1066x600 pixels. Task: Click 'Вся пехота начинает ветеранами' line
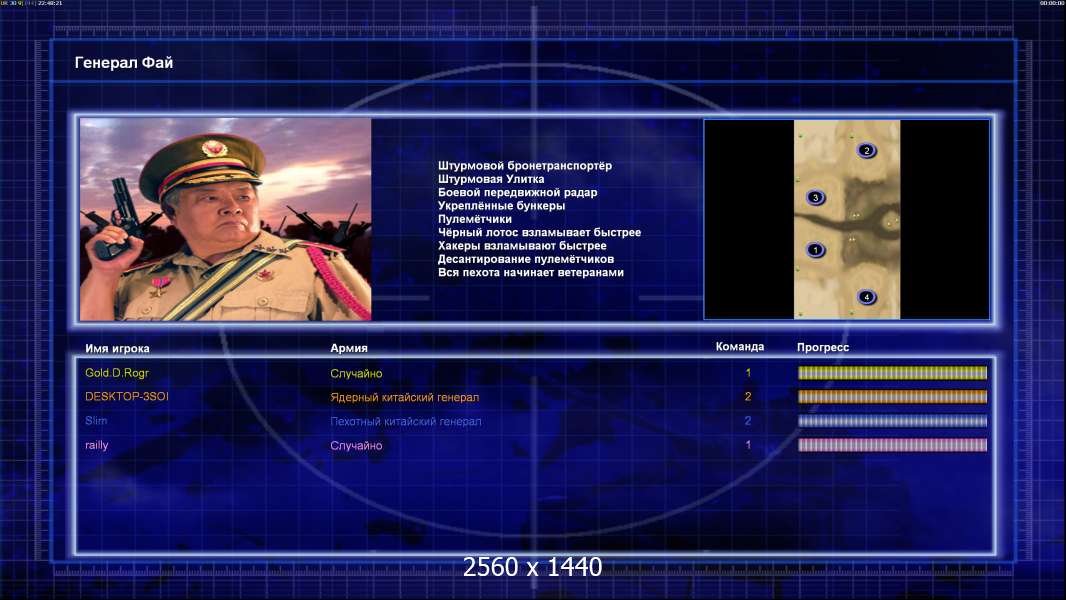coord(530,272)
